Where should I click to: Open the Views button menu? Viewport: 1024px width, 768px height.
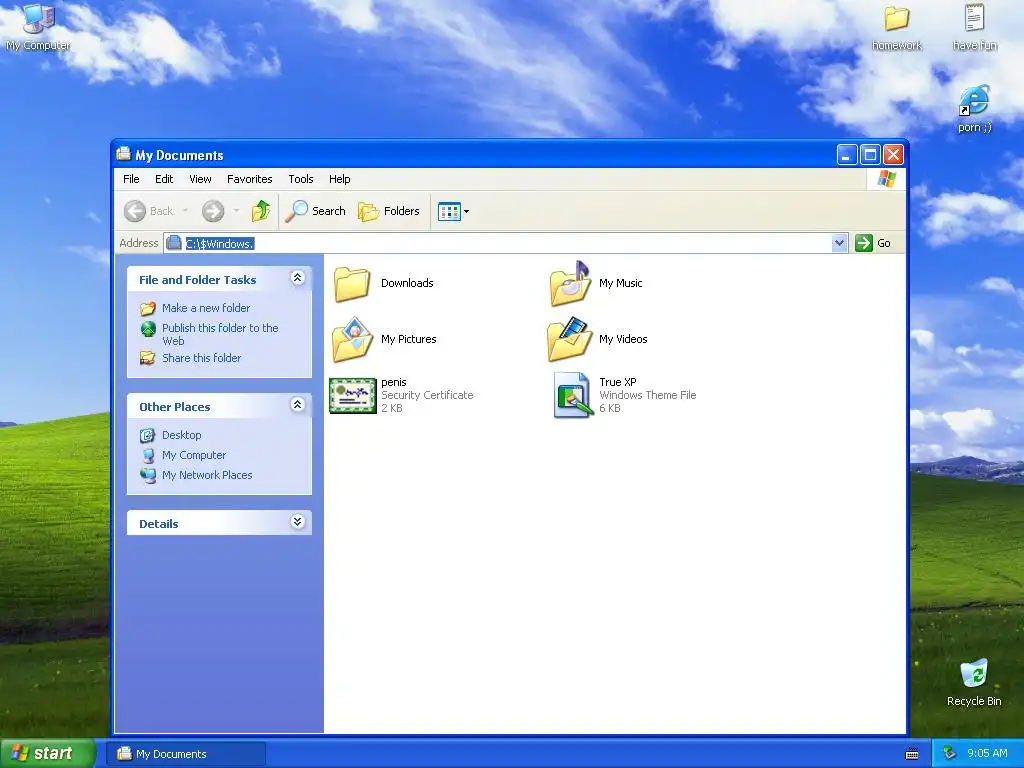(x=453, y=211)
